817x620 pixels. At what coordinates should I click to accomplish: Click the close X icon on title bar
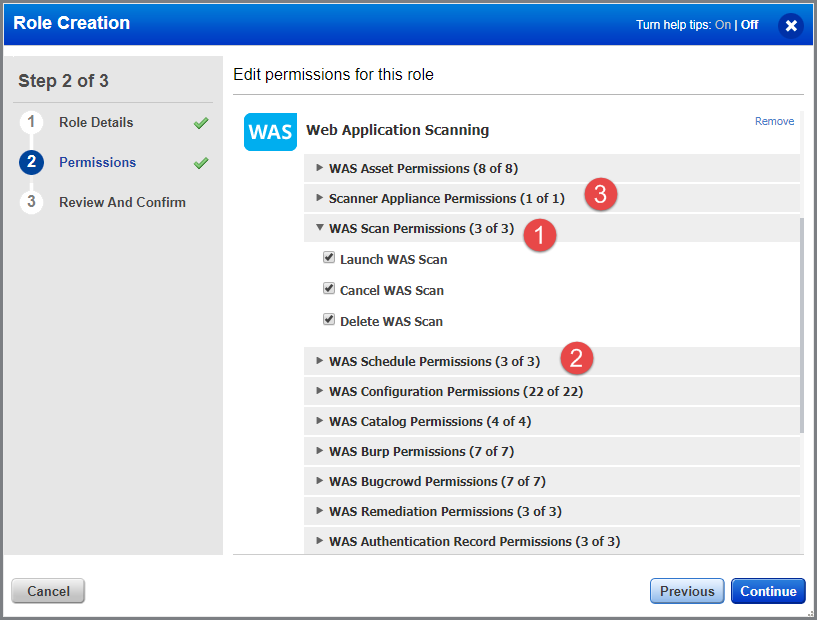(x=791, y=26)
